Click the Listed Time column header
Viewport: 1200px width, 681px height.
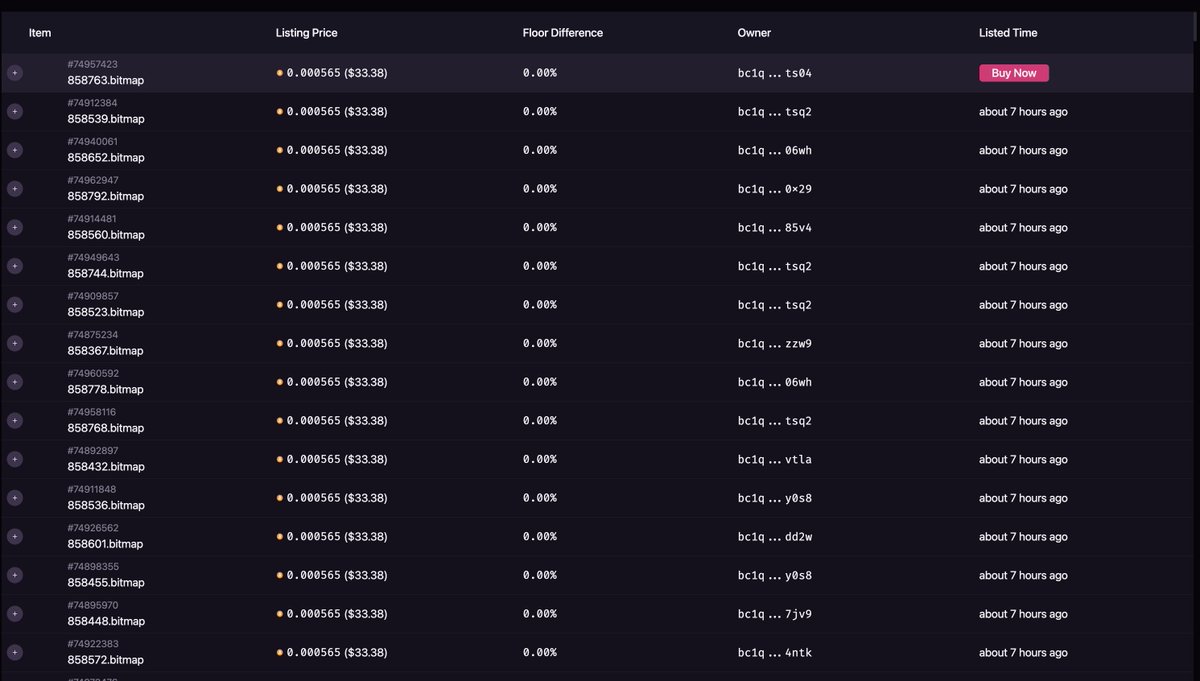tap(1008, 33)
